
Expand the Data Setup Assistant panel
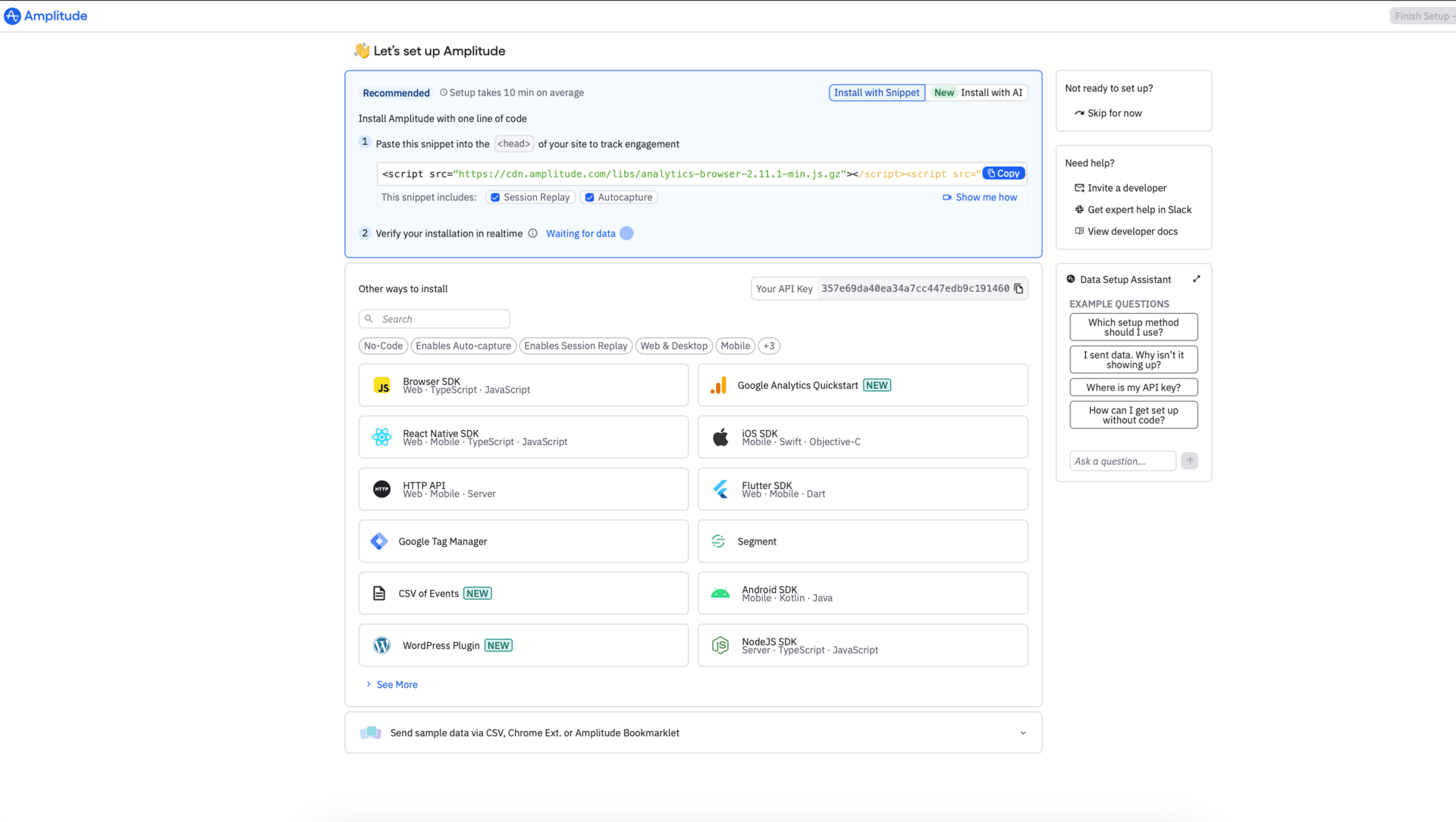pos(1197,279)
